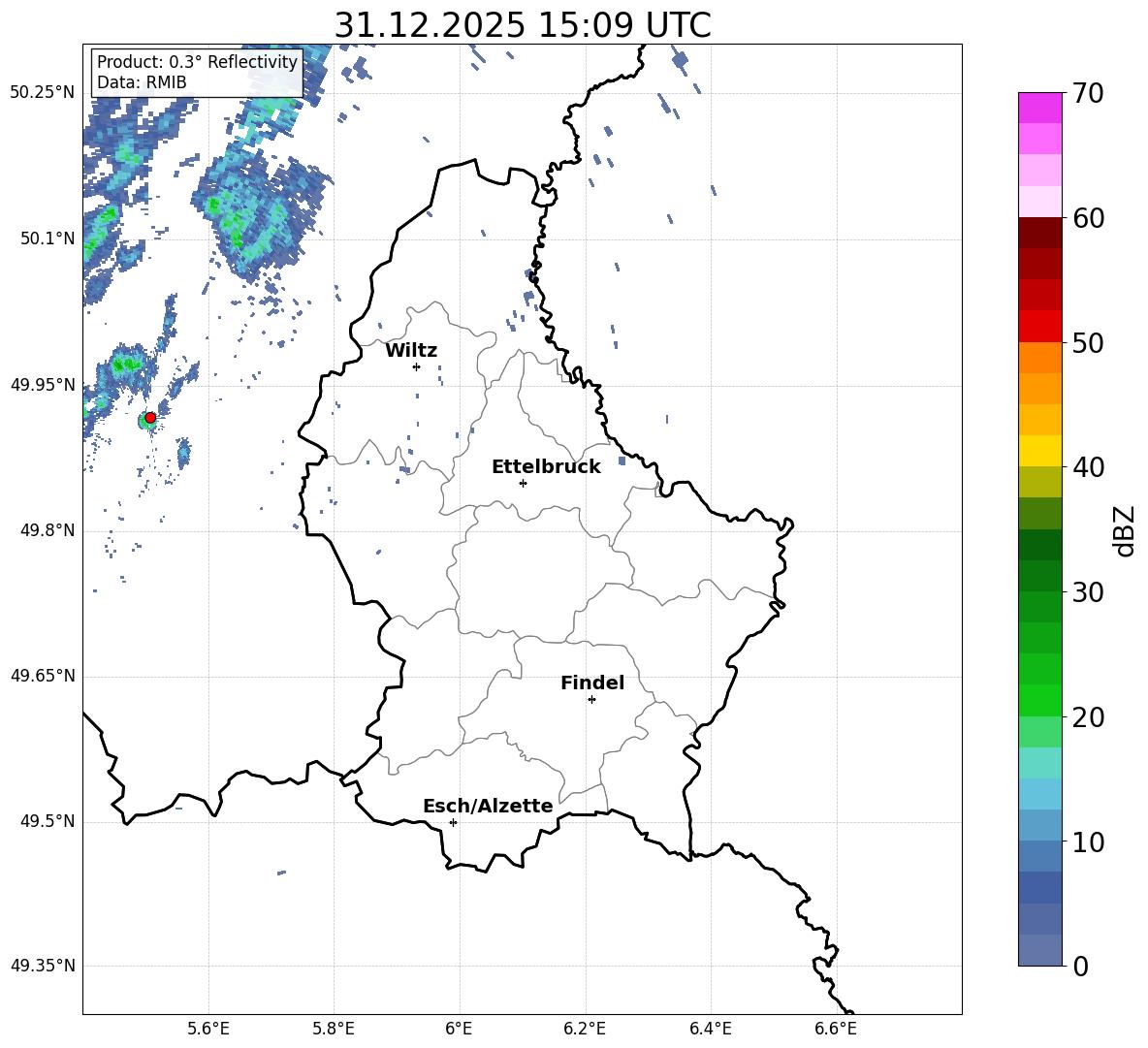Click the 49.95°N latitude label
Image resolution: width=1148 pixels, height=1048 pixels.
point(43,385)
